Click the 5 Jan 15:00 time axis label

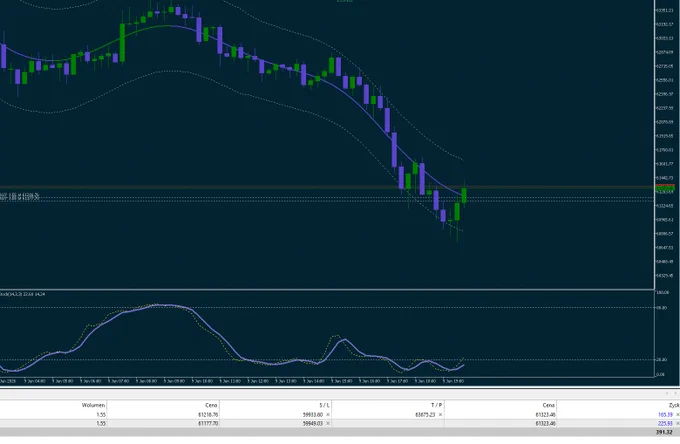coord(342,381)
